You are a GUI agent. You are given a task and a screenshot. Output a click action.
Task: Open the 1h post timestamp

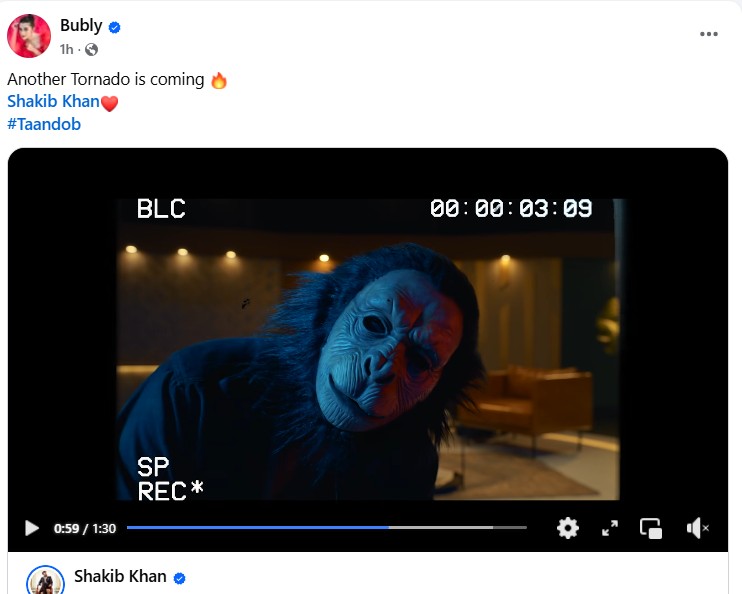[66, 49]
